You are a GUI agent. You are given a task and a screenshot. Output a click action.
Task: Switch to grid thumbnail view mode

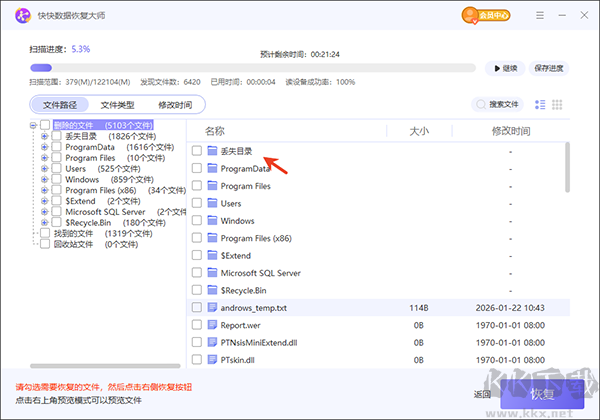pos(558,104)
